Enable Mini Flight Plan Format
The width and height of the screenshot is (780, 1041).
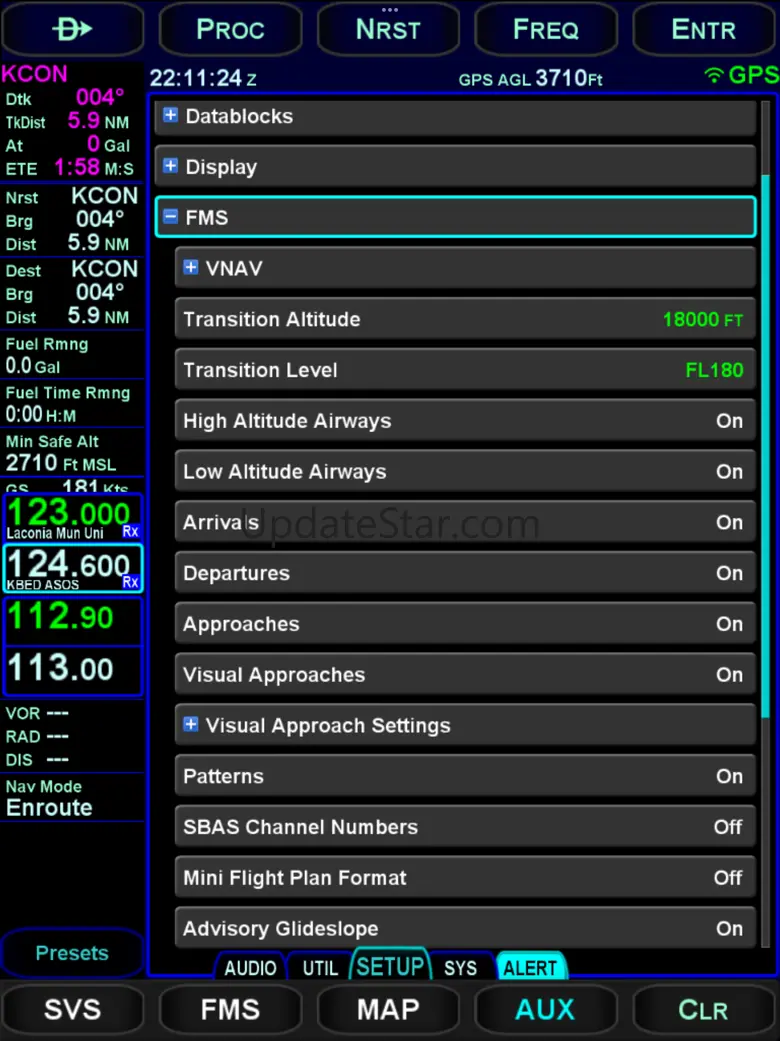click(465, 878)
